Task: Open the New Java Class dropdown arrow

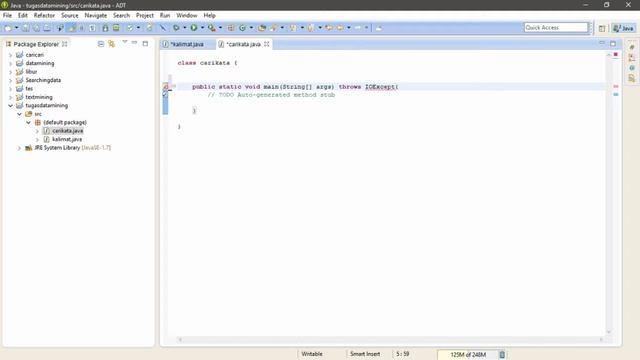Action: coord(251,28)
